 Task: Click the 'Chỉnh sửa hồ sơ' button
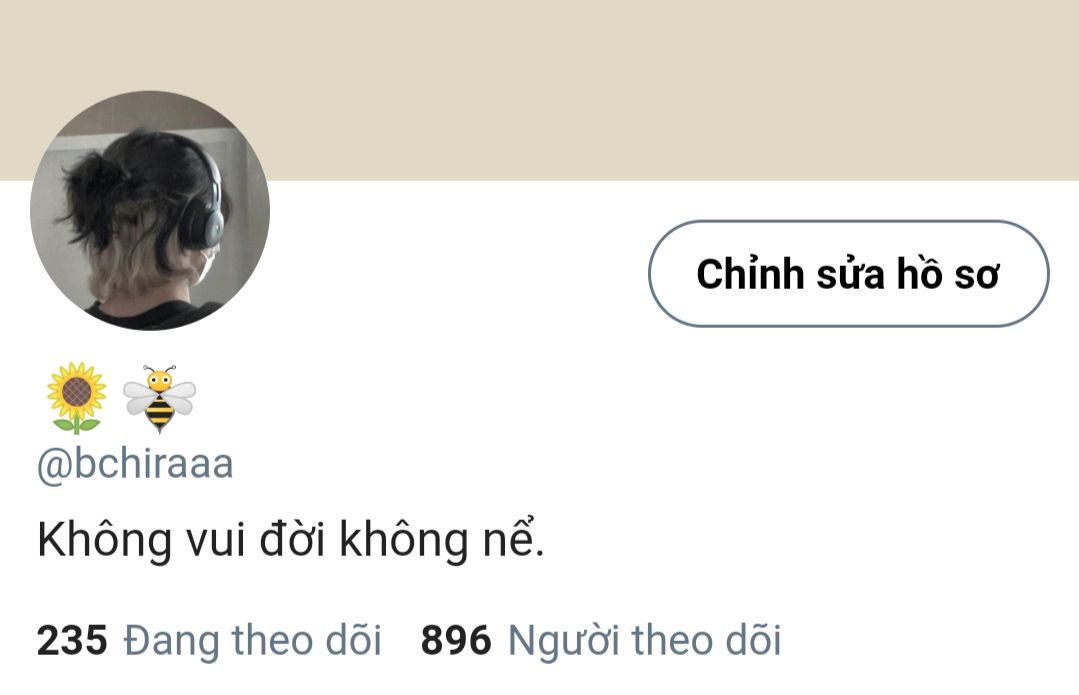click(x=848, y=273)
